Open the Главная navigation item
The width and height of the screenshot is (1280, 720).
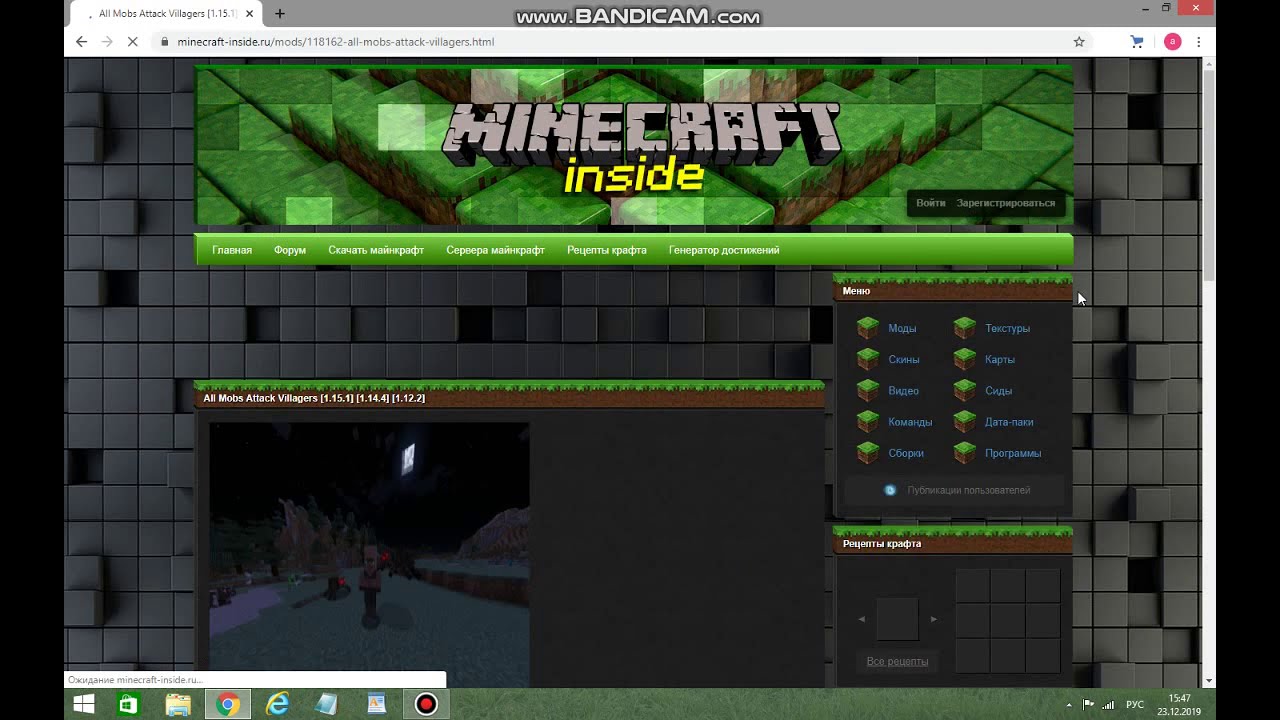tap(232, 250)
